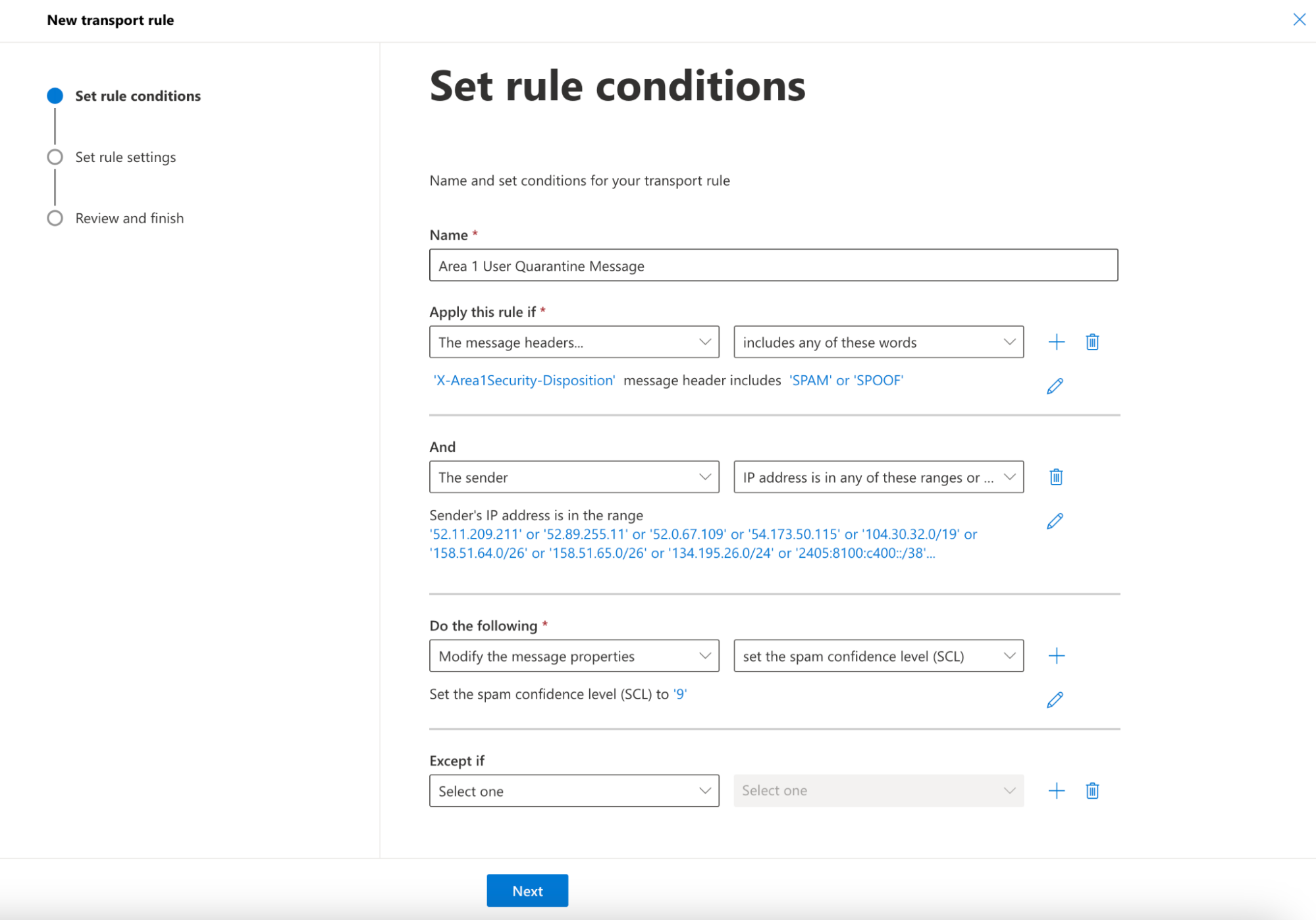The image size is (1316, 920).
Task: Click the add plus icon in Except if section
Action: [x=1057, y=790]
